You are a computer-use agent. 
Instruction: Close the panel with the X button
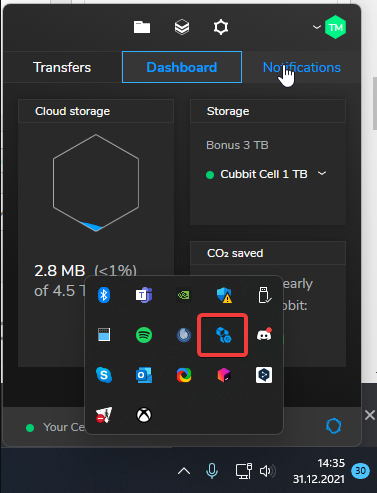(370, 415)
